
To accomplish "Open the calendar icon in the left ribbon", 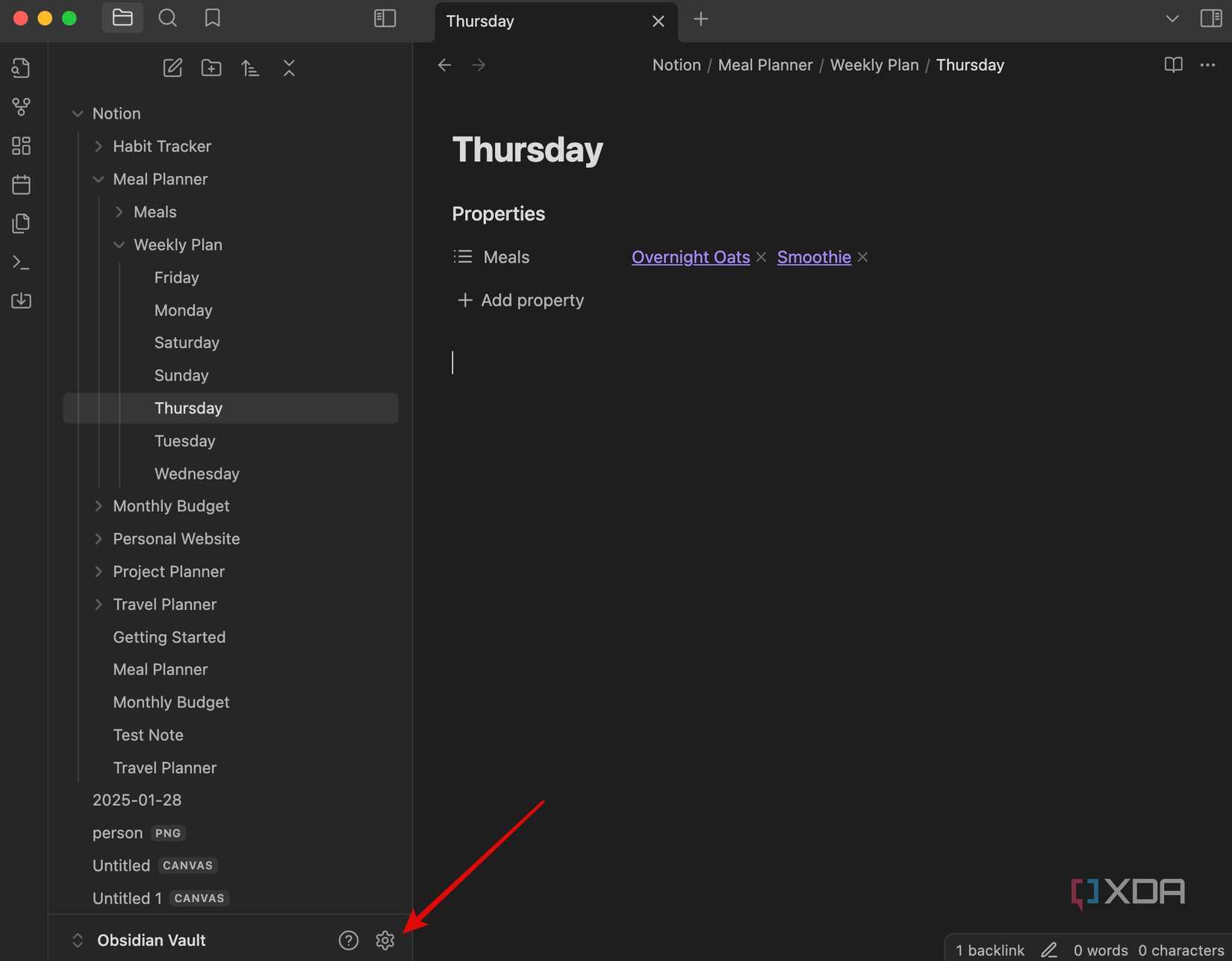I will pos(21,184).
